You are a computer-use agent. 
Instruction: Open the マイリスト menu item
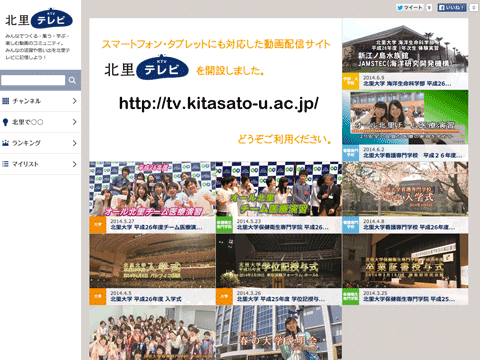coord(40,164)
